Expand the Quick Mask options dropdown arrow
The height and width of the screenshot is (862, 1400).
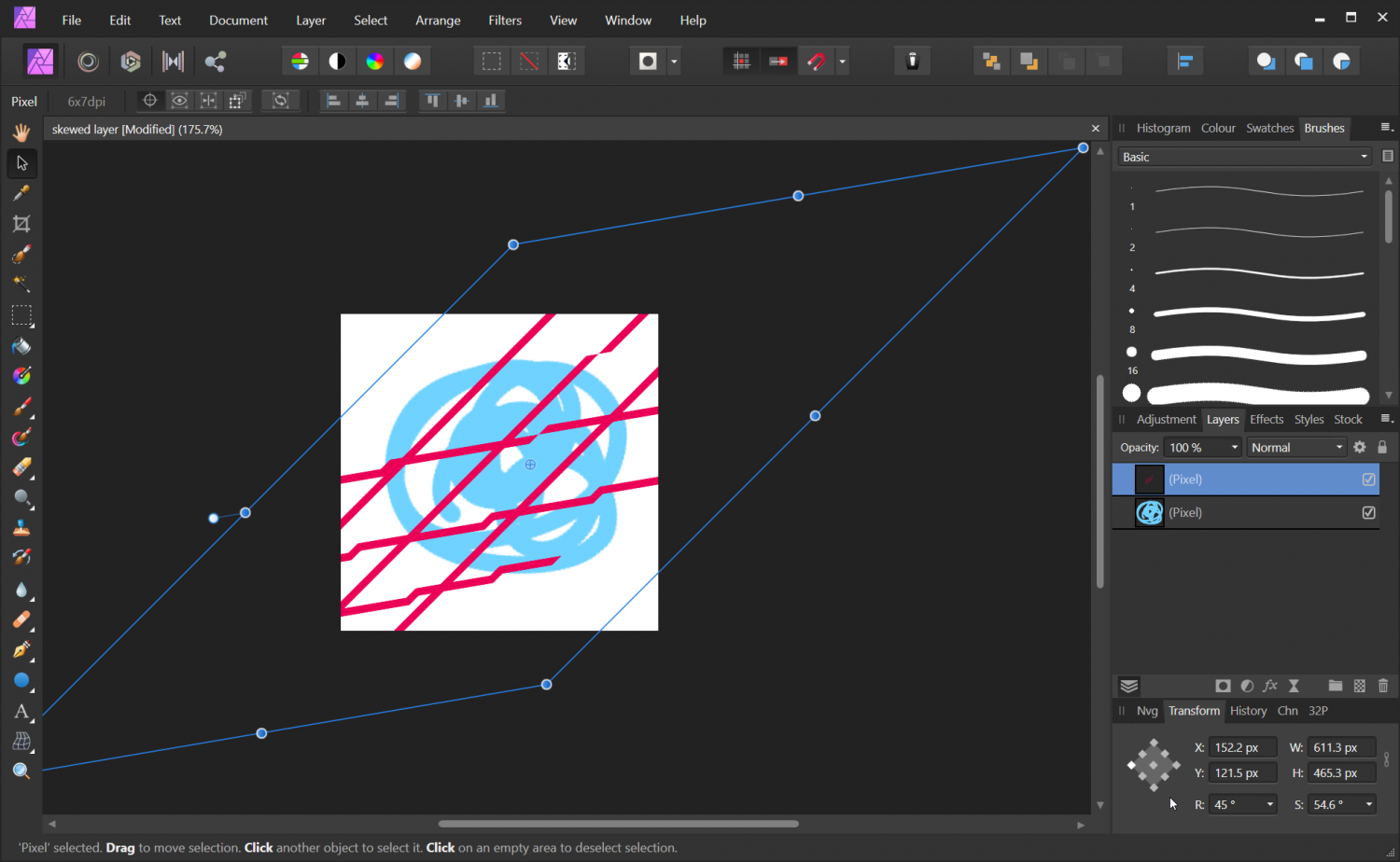click(674, 62)
